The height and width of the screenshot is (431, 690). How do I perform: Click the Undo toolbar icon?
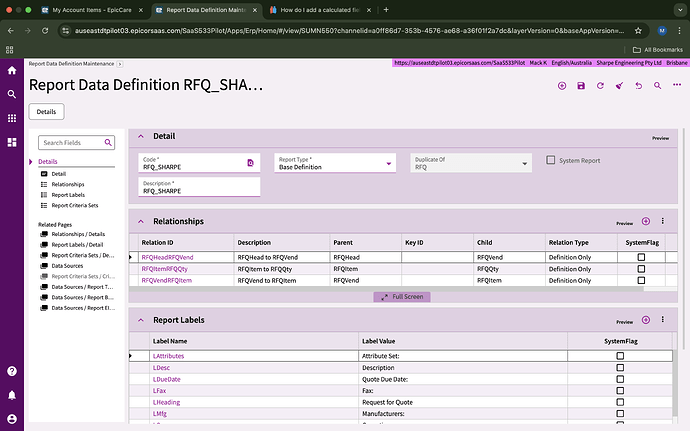(639, 86)
